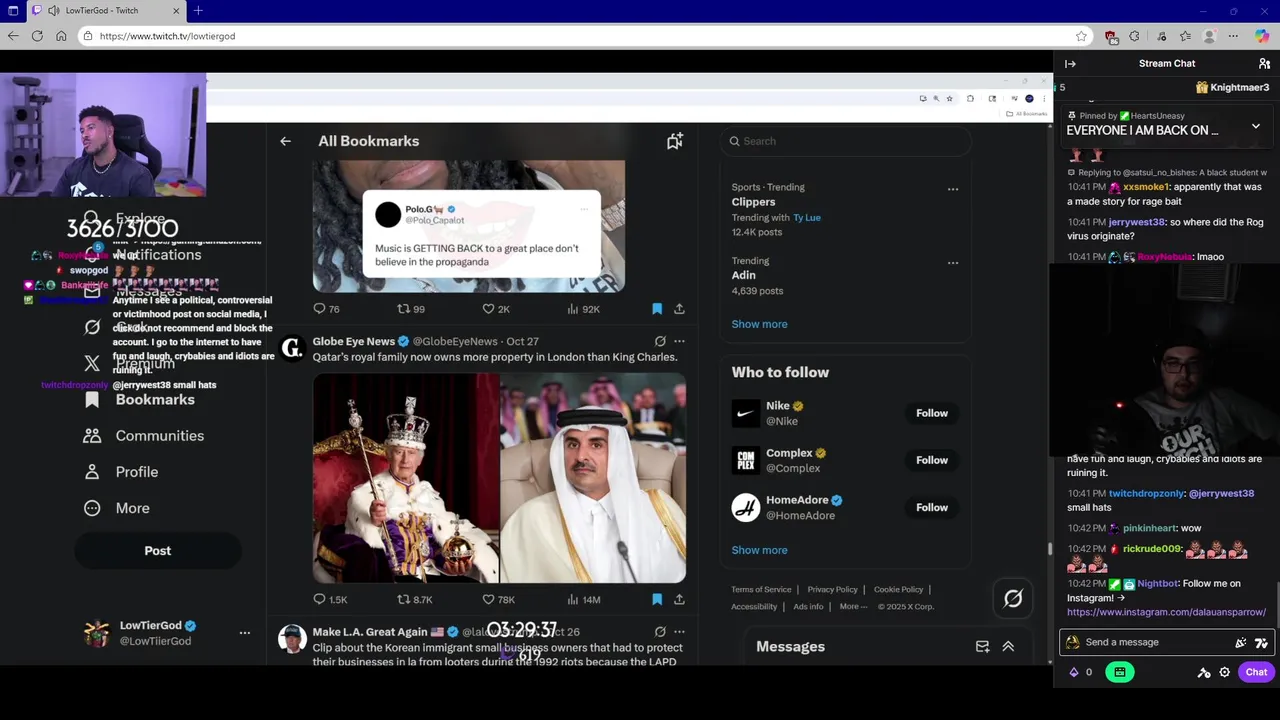
Task: Click the Post button
Action: pos(157,551)
